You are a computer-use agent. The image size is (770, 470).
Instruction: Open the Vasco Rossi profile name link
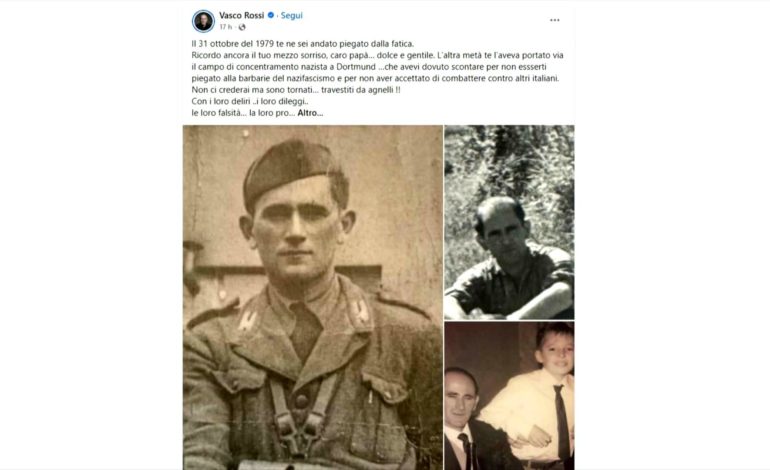[x=242, y=15]
